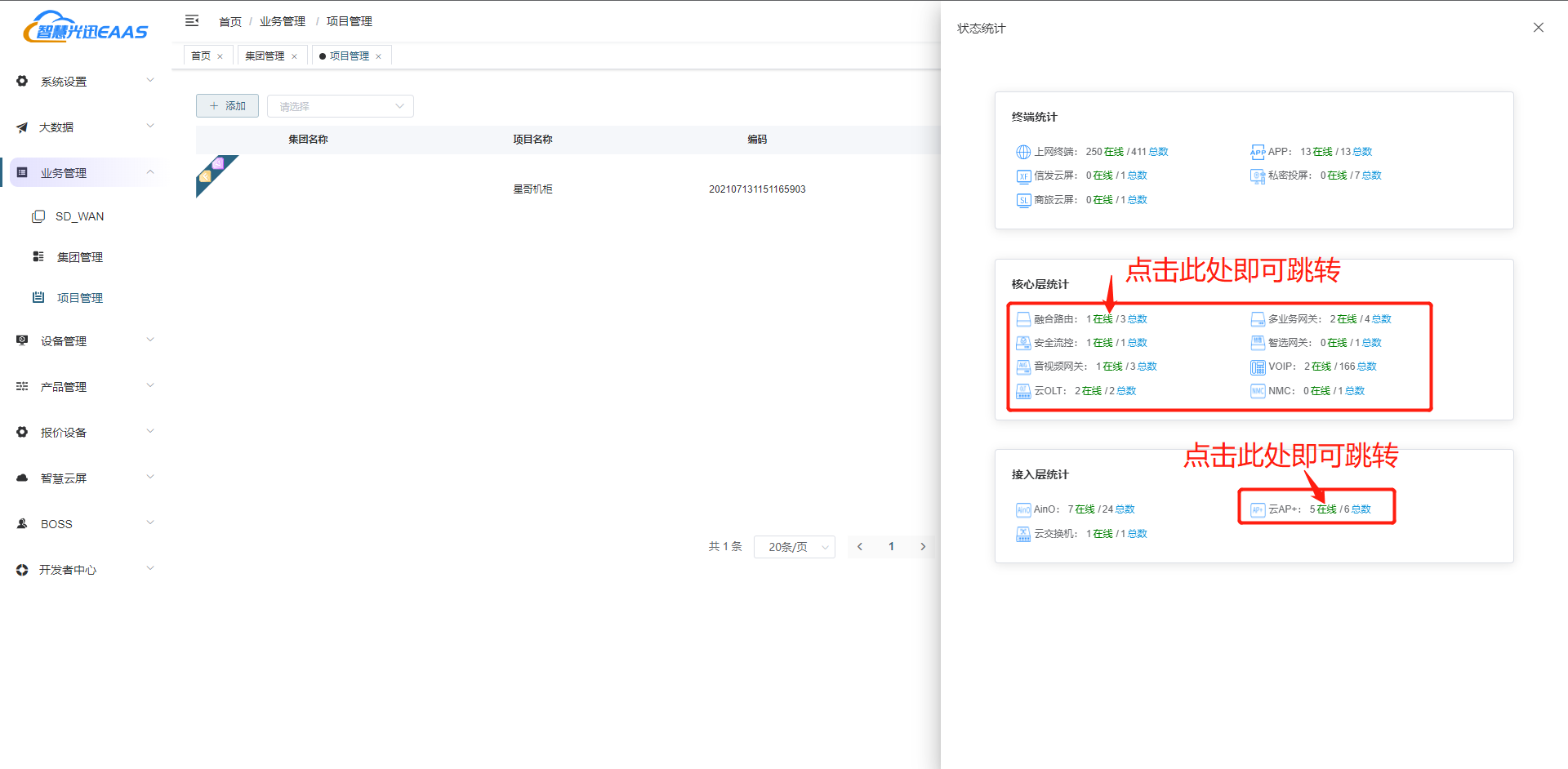The image size is (1568, 769).
Task: Go to next page arrow
Action: [x=923, y=547]
